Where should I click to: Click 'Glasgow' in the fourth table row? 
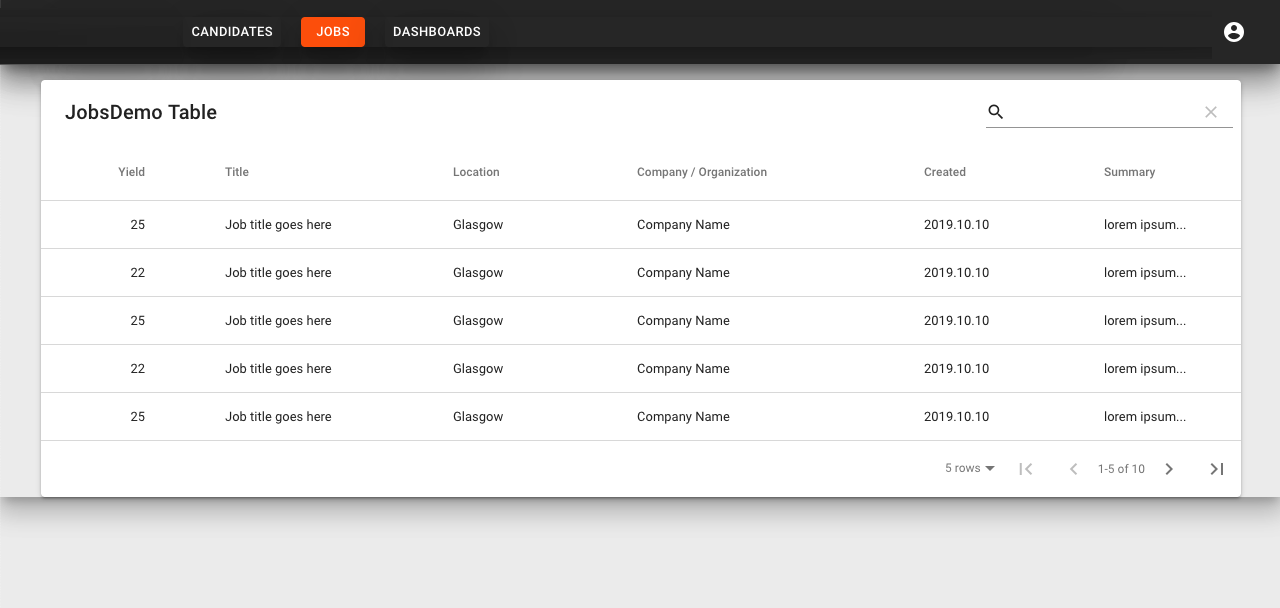pyautogui.click(x=478, y=369)
